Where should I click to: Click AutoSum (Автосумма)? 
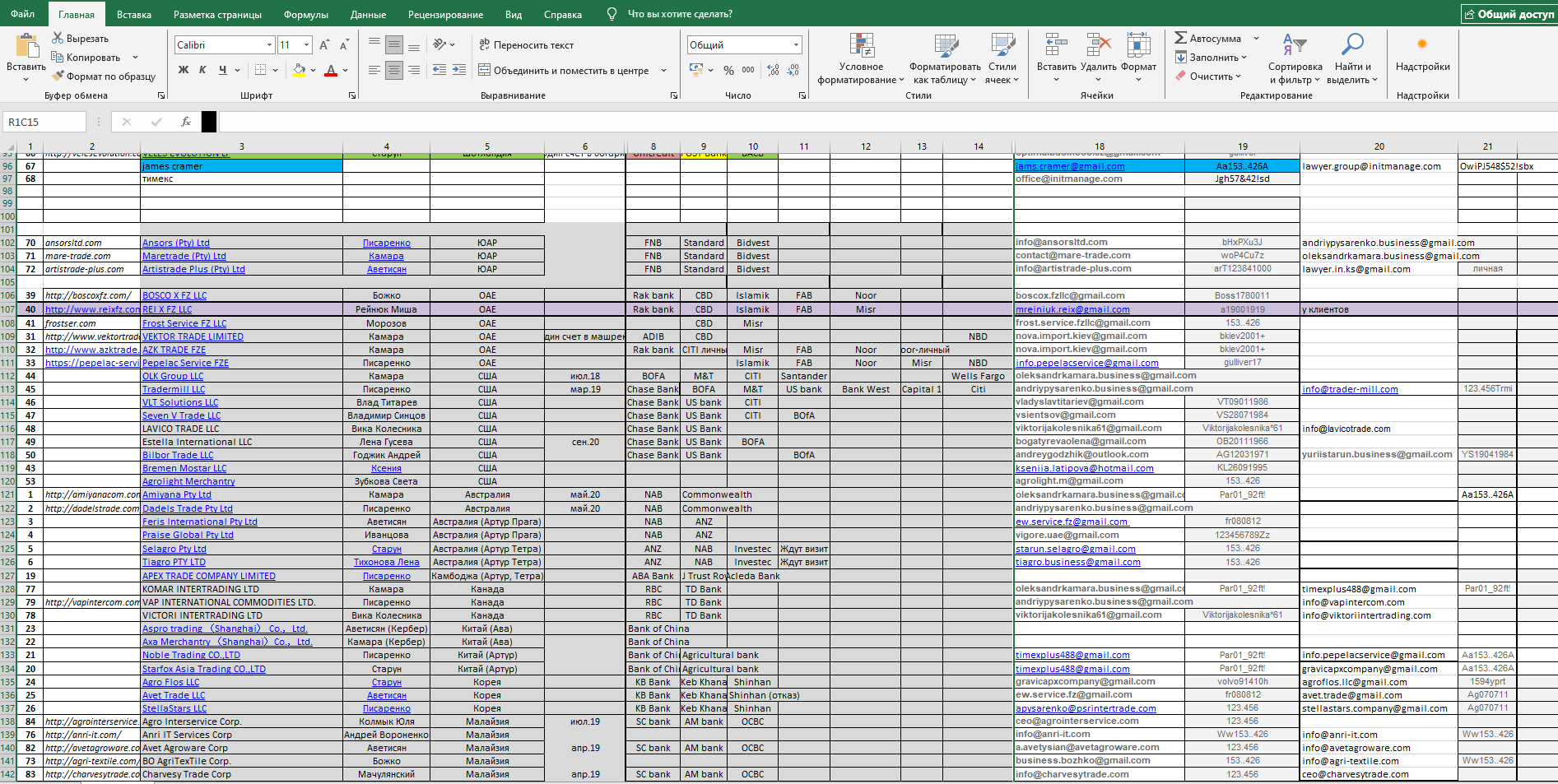pos(1207,38)
